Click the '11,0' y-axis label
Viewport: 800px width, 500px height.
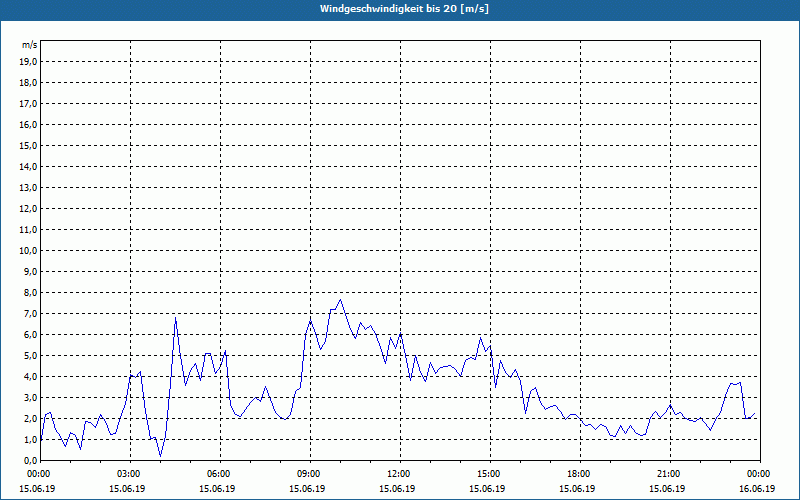pos(28,230)
